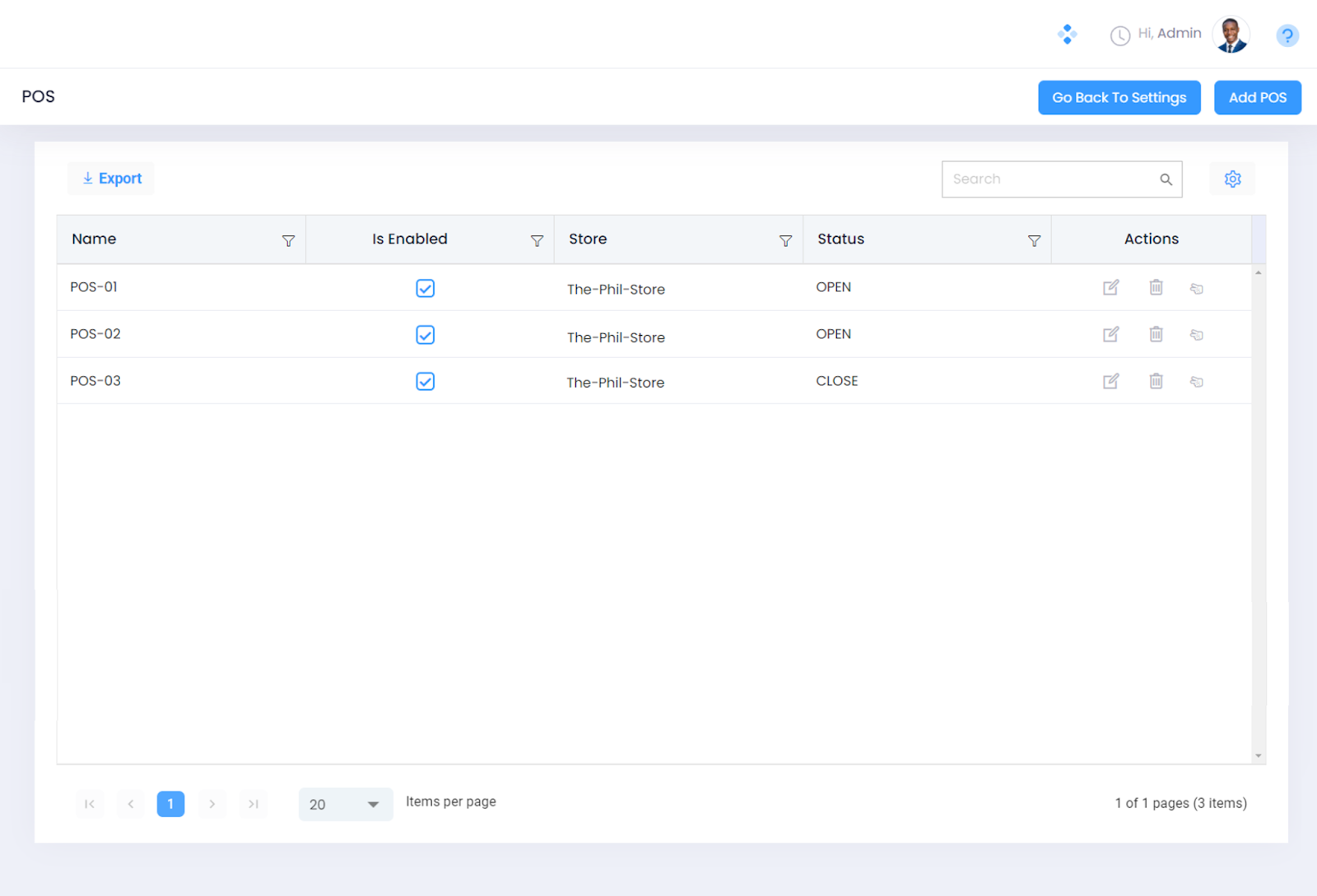Screen dimensions: 1317x896
Task: Uncheck Is Enabled for POS-01
Action: pyautogui.click(x=425, y=288)
